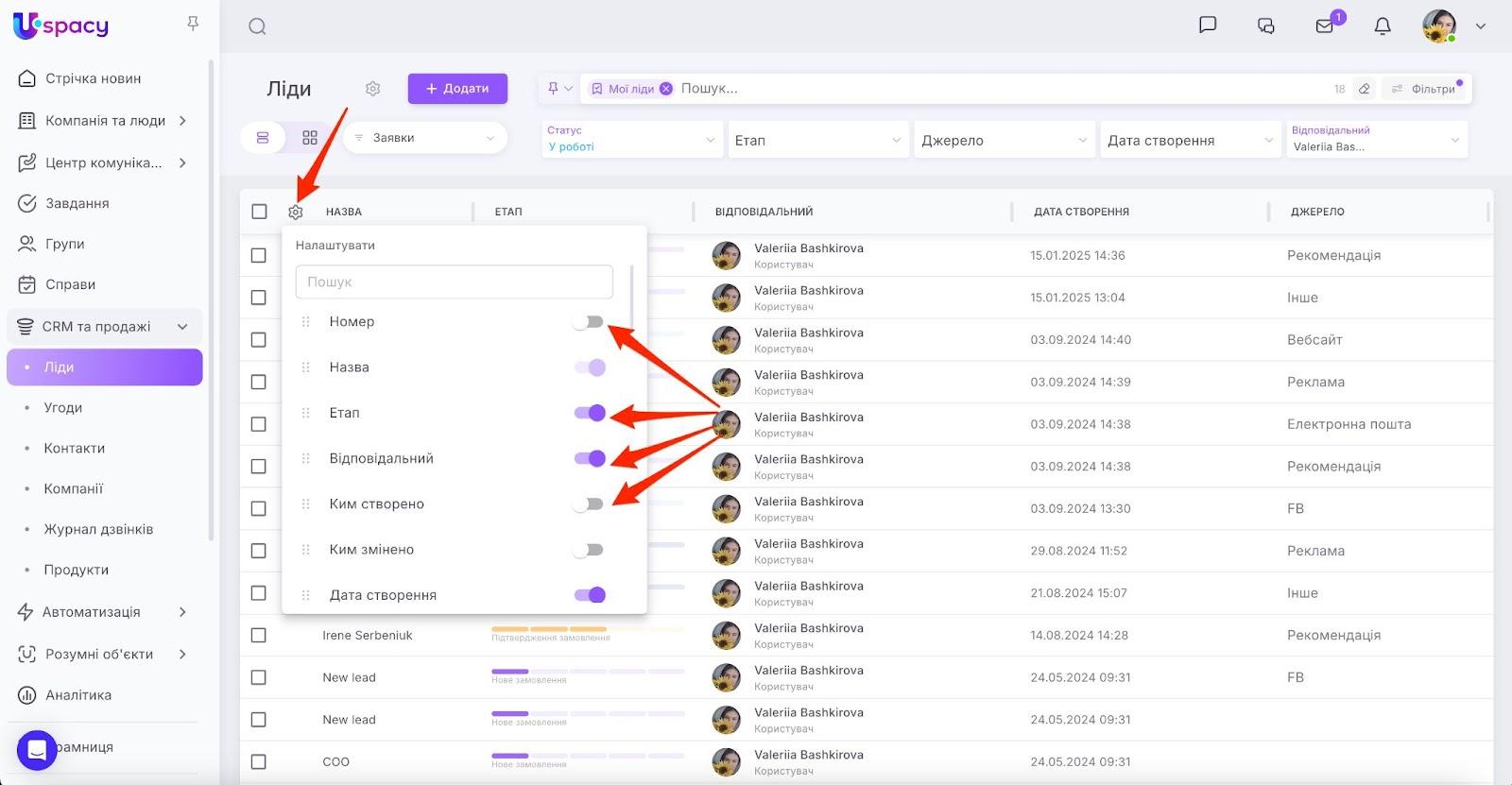Switch to kanban grid view icon
This screenshot has width=1512, height=785.
[309, 138]
